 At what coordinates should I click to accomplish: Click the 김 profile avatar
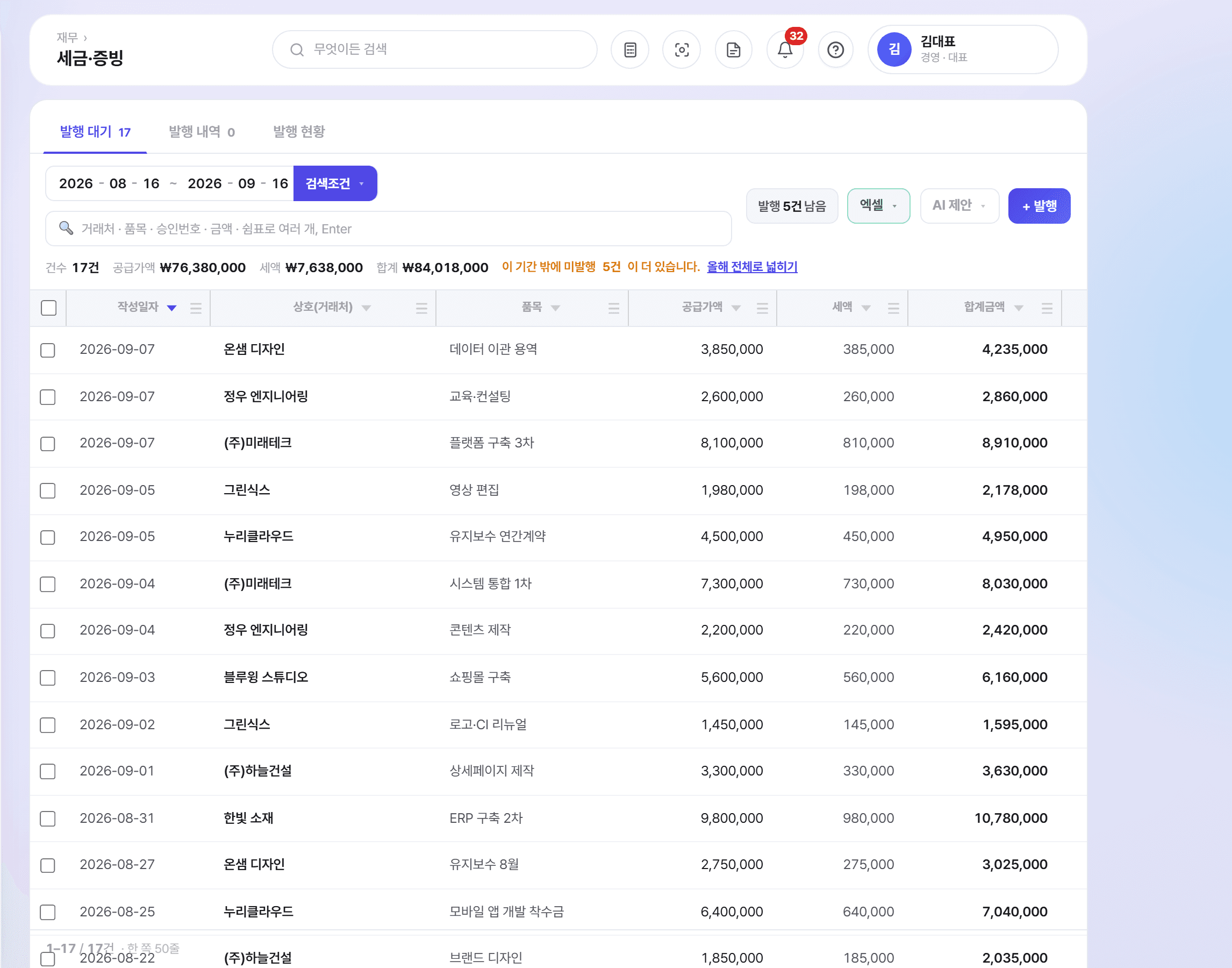click(894, 49)
